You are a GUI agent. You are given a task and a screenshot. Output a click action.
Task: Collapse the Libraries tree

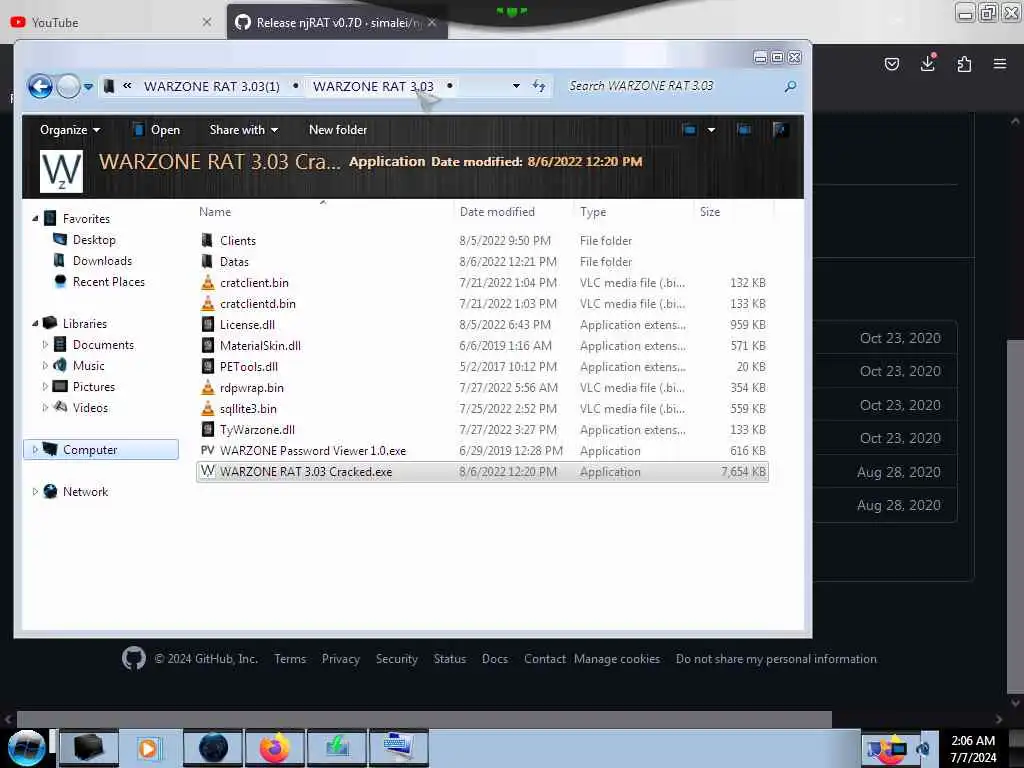click(x=35, y=323)
